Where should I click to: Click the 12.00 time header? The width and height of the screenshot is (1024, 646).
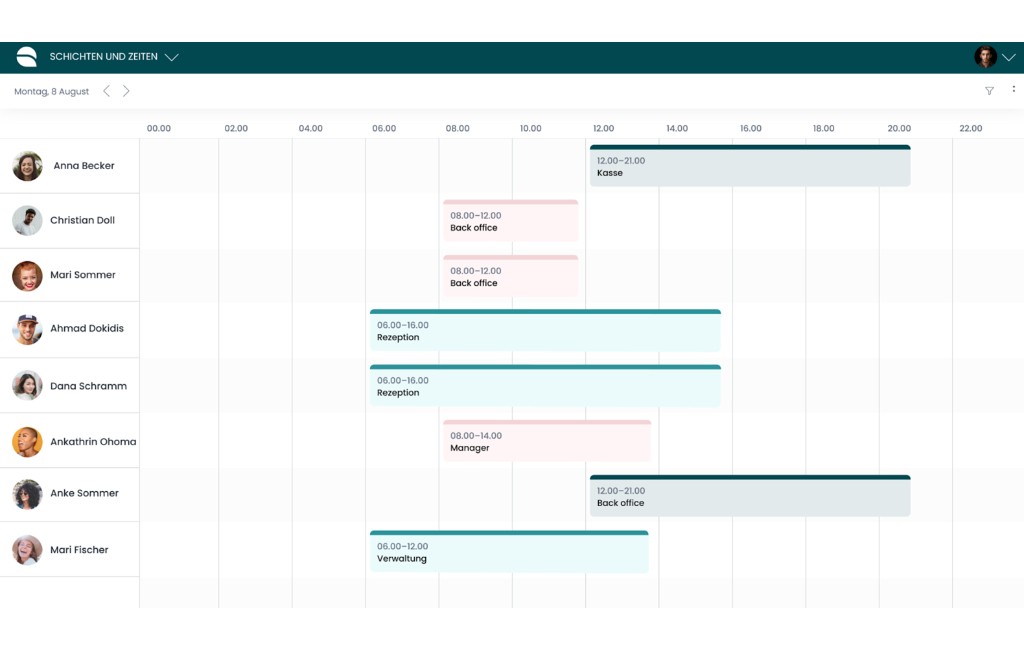tap(603, 129)
